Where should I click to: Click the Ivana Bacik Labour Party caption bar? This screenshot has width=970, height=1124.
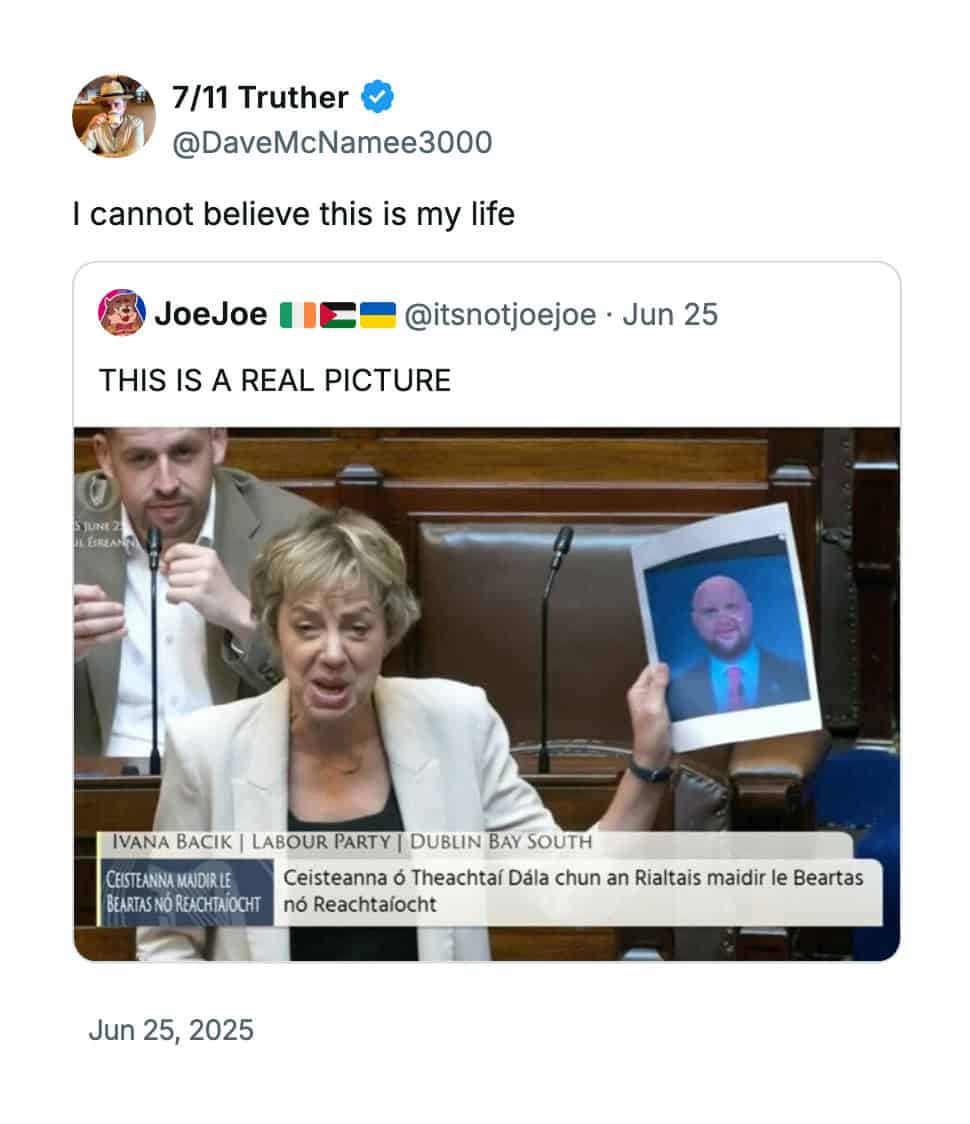[x=475, y=843]
